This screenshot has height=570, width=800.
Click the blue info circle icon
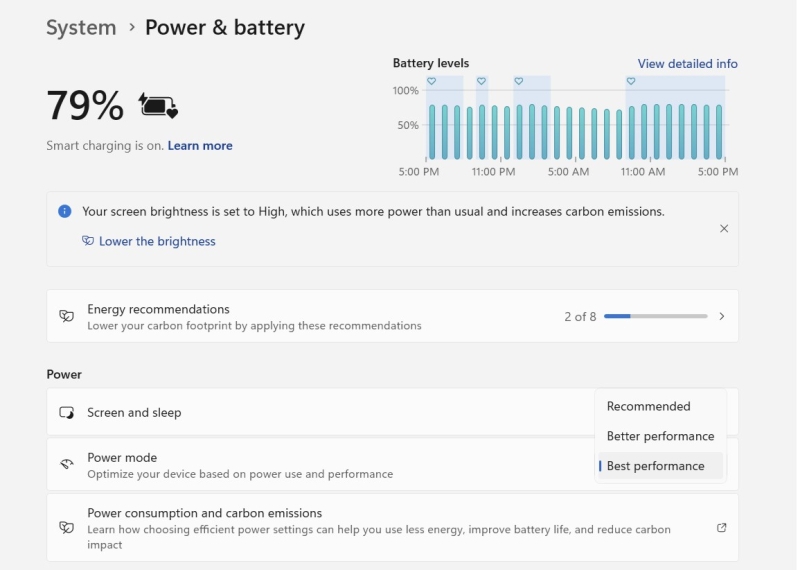pos(65,211)
